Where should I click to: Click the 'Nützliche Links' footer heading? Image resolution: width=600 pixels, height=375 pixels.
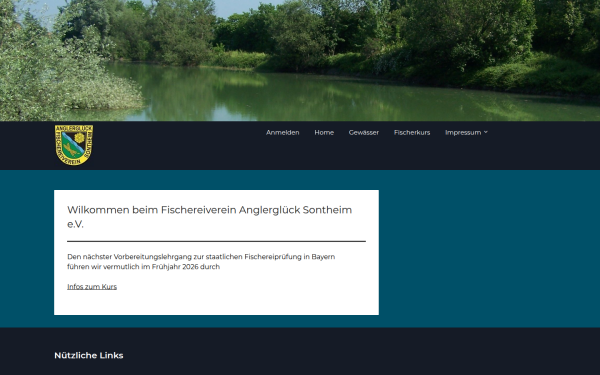[x=89, y=355]
